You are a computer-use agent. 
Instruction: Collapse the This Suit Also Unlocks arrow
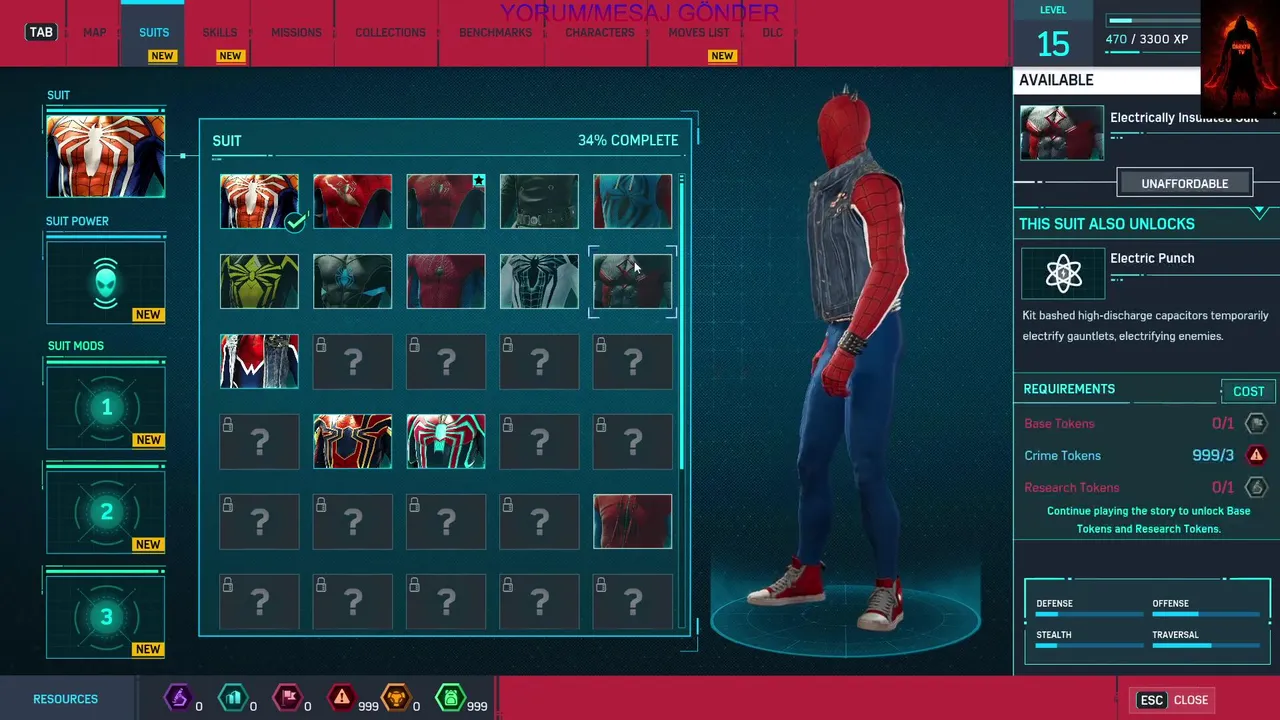[x=1259, y=213]
